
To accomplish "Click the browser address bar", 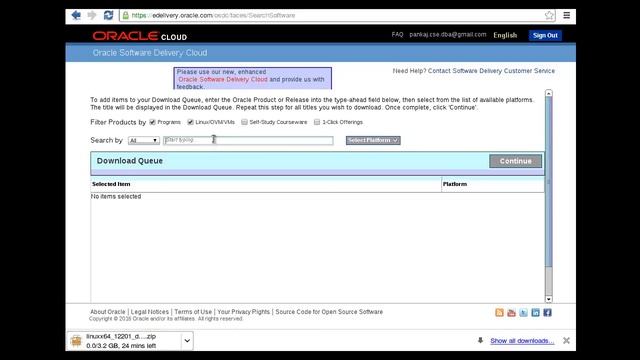I will click(x=337, y=16).
